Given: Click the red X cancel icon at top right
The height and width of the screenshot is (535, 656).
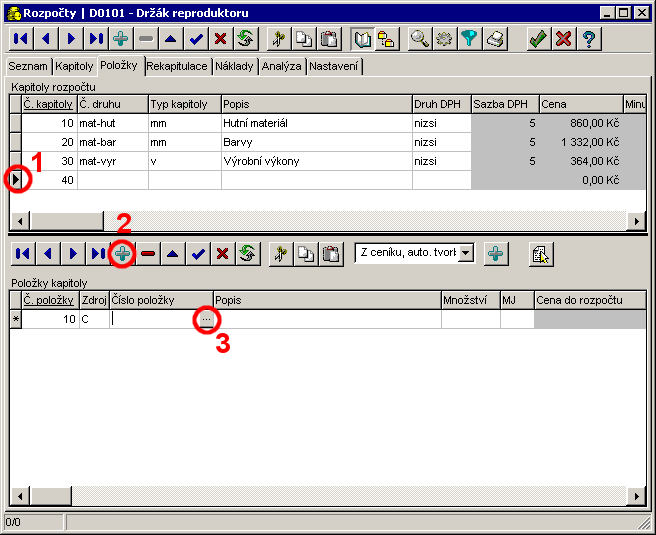Looking at the screenshot, I should [564, 39].
